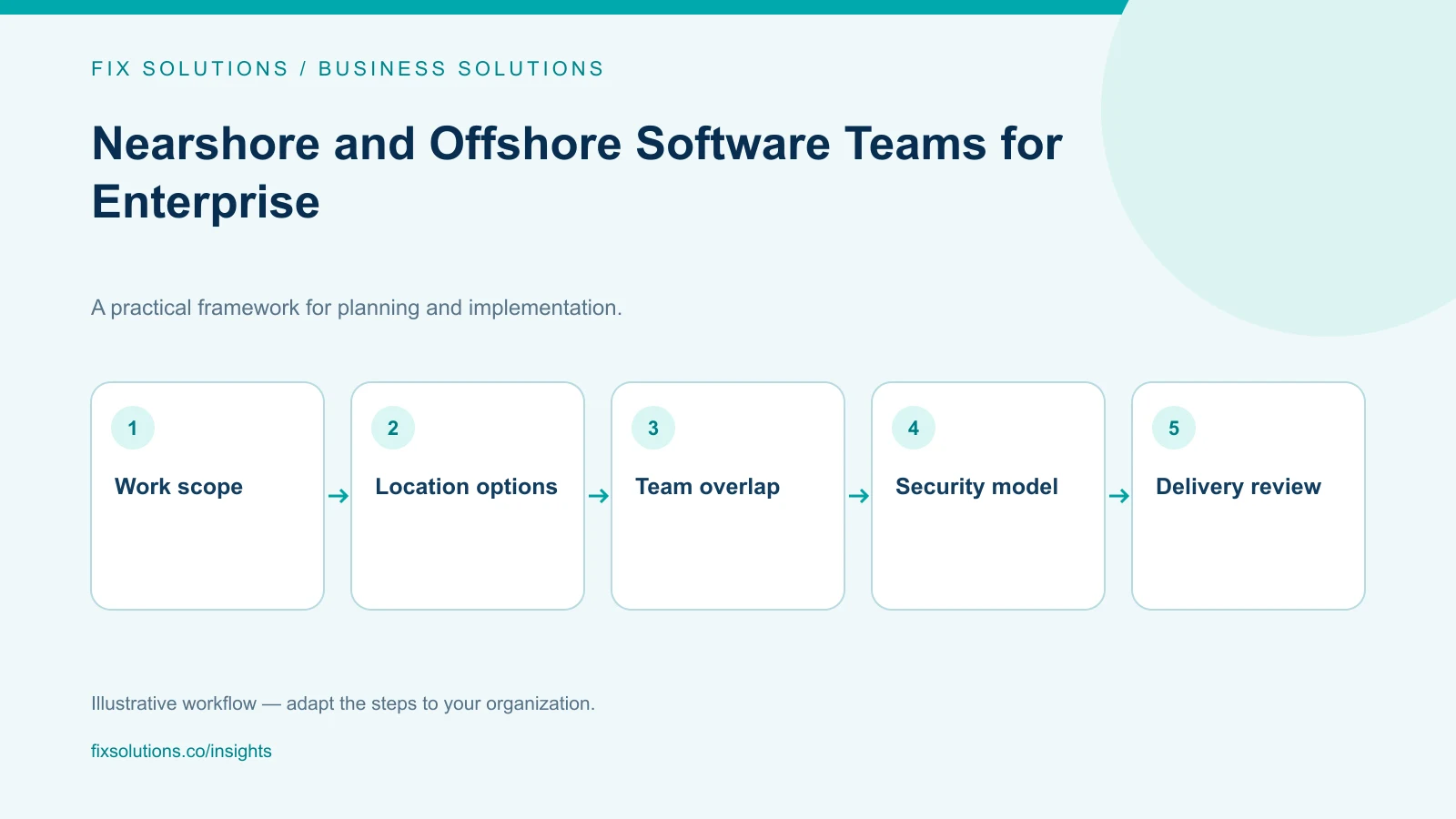
Task: Click the step 3 number badge
Action: (x=653, y=428)
